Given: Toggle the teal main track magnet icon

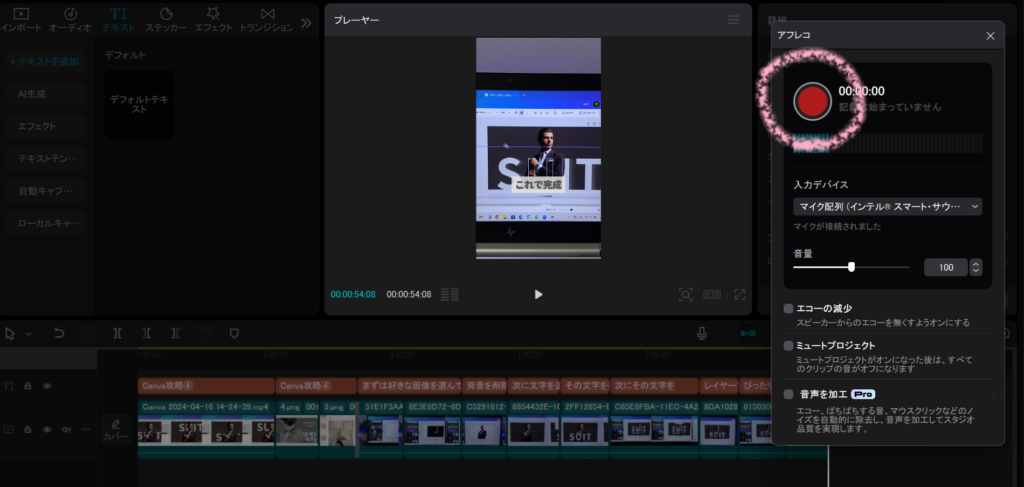Looking at the screenshot, I should point(747,334).
